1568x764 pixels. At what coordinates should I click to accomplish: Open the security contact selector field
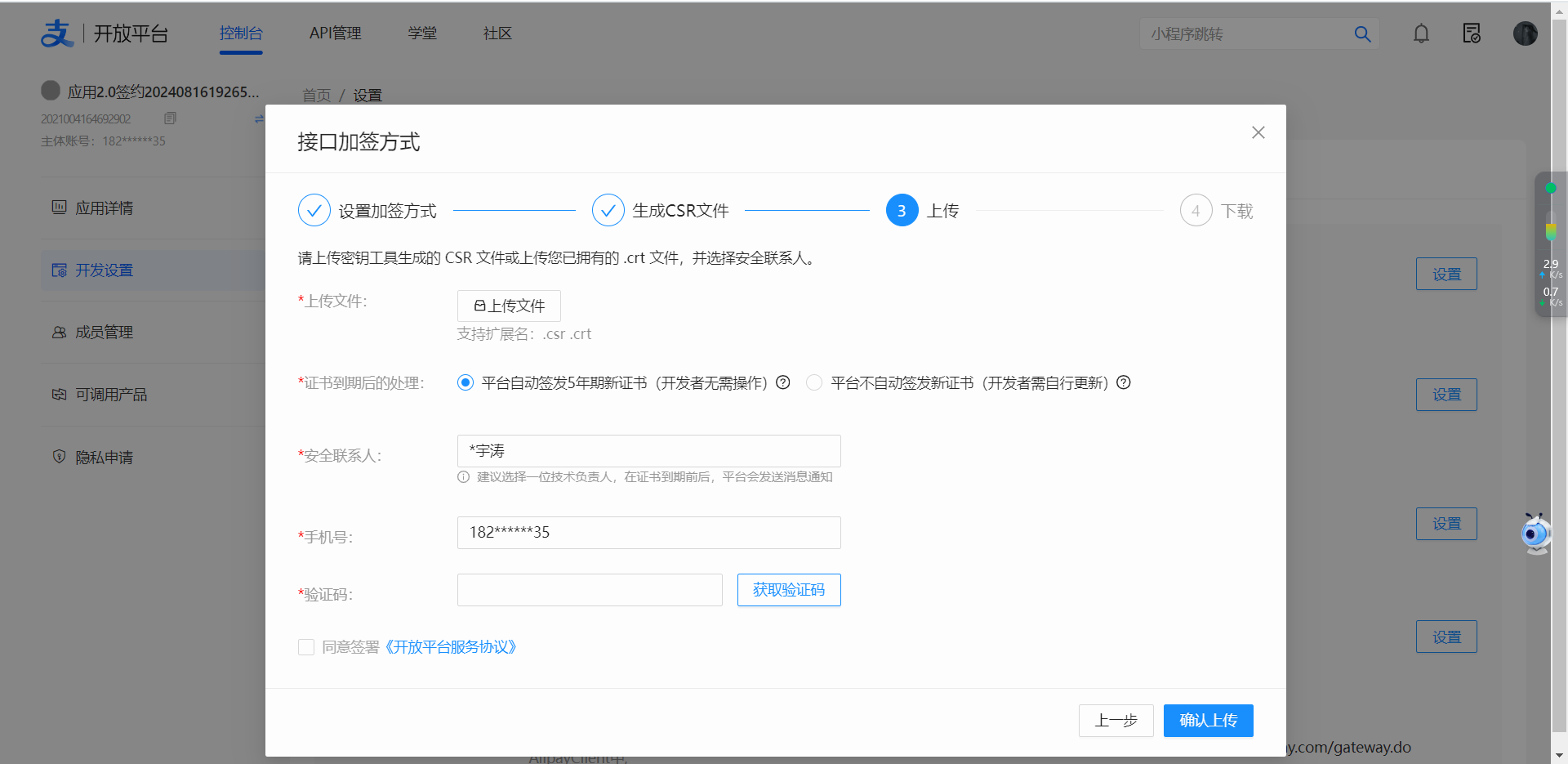[x=648, y=451]
